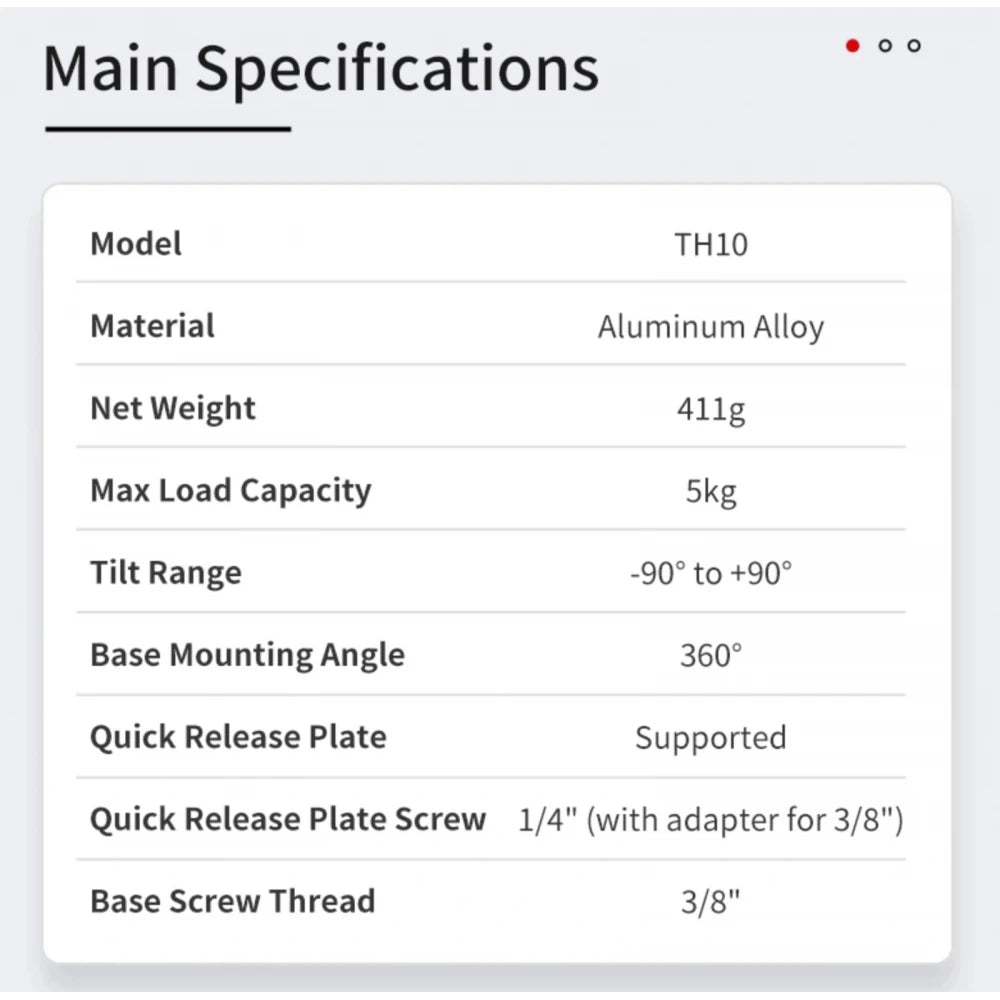1000x1000 pixels.
Task: Select the TH10 model value
Action: click(711, 245)
